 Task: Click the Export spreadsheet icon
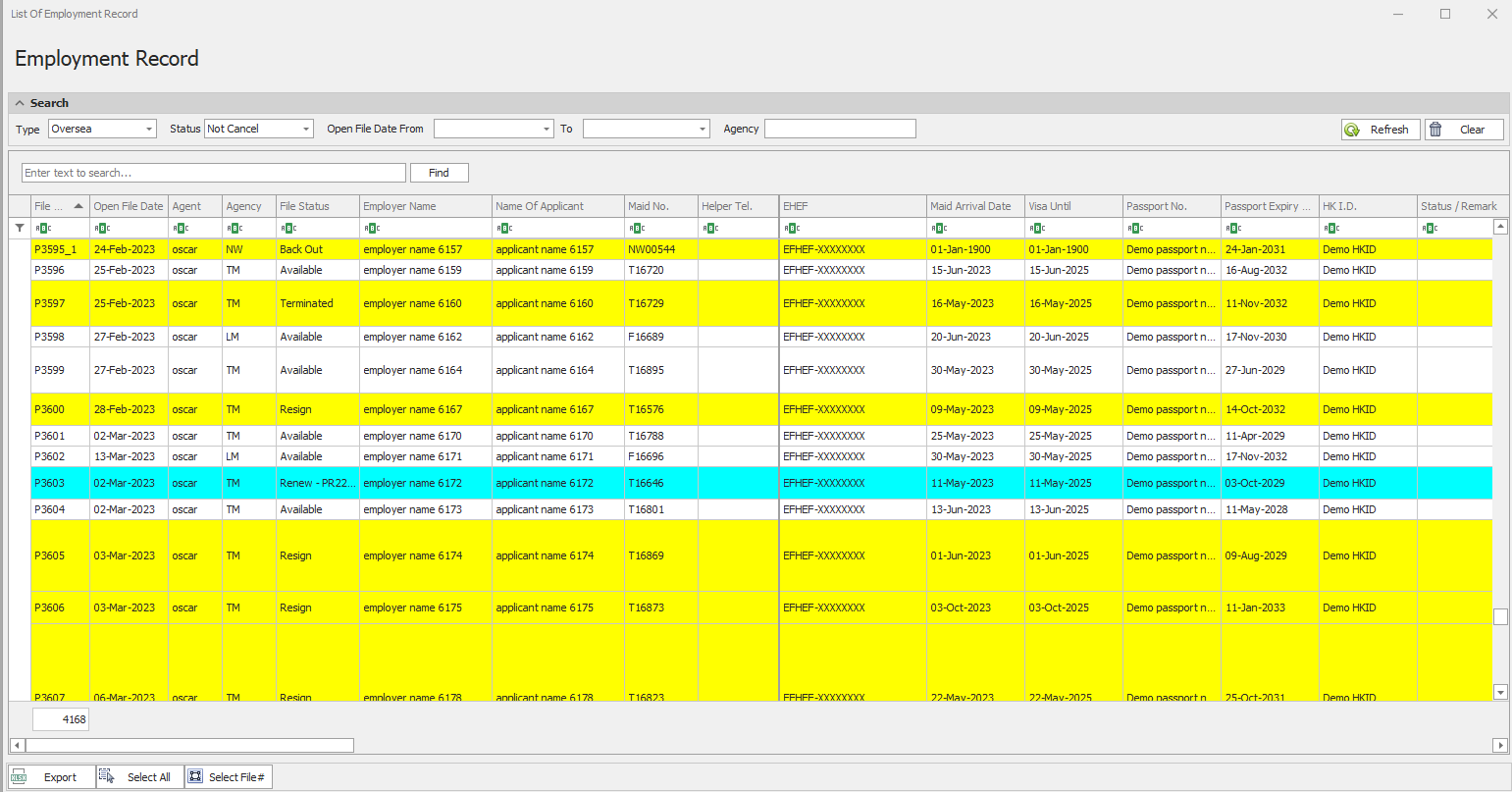click(x=20, y=777)
